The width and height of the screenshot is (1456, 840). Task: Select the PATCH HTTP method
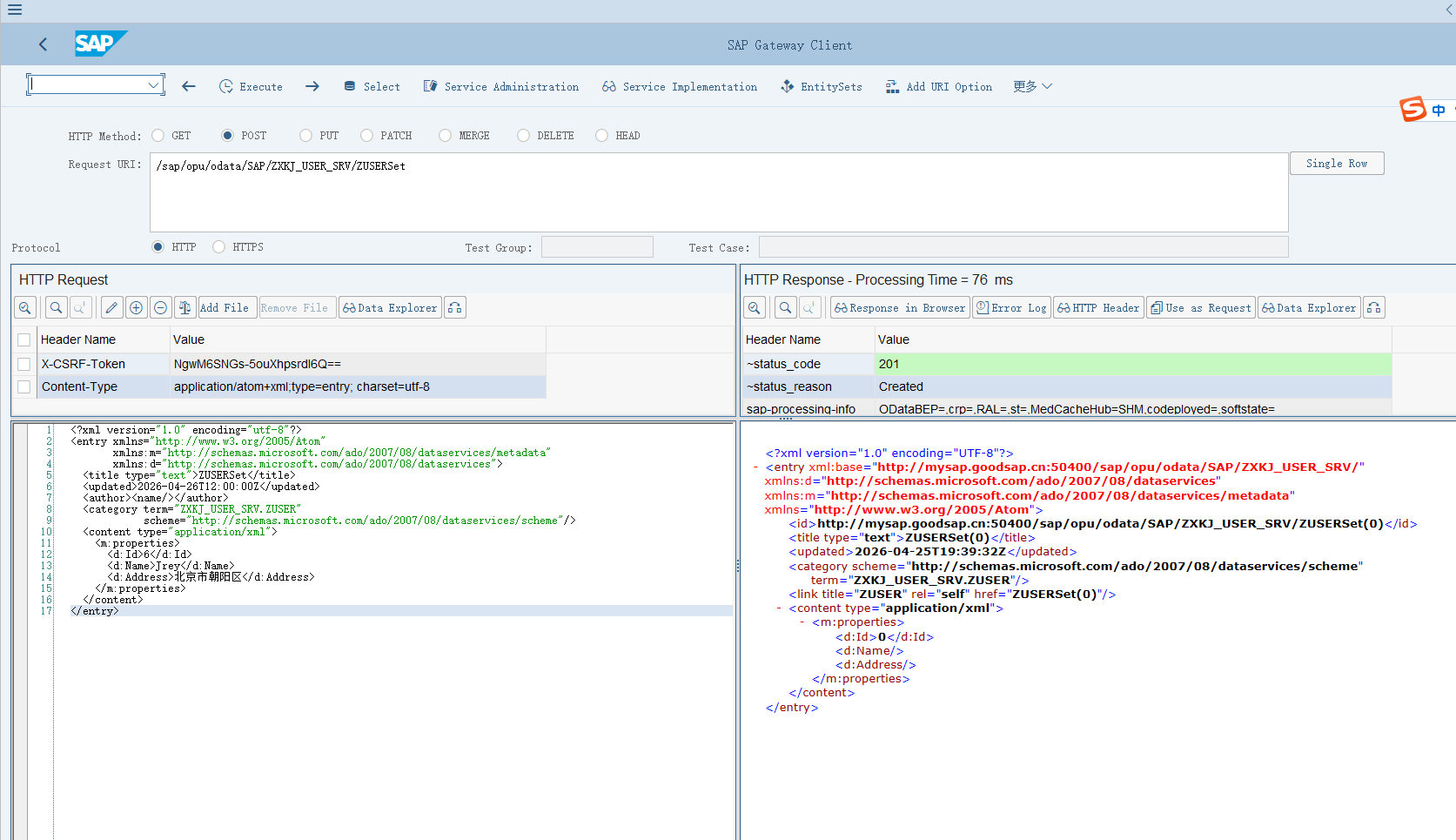pos(366,135)
